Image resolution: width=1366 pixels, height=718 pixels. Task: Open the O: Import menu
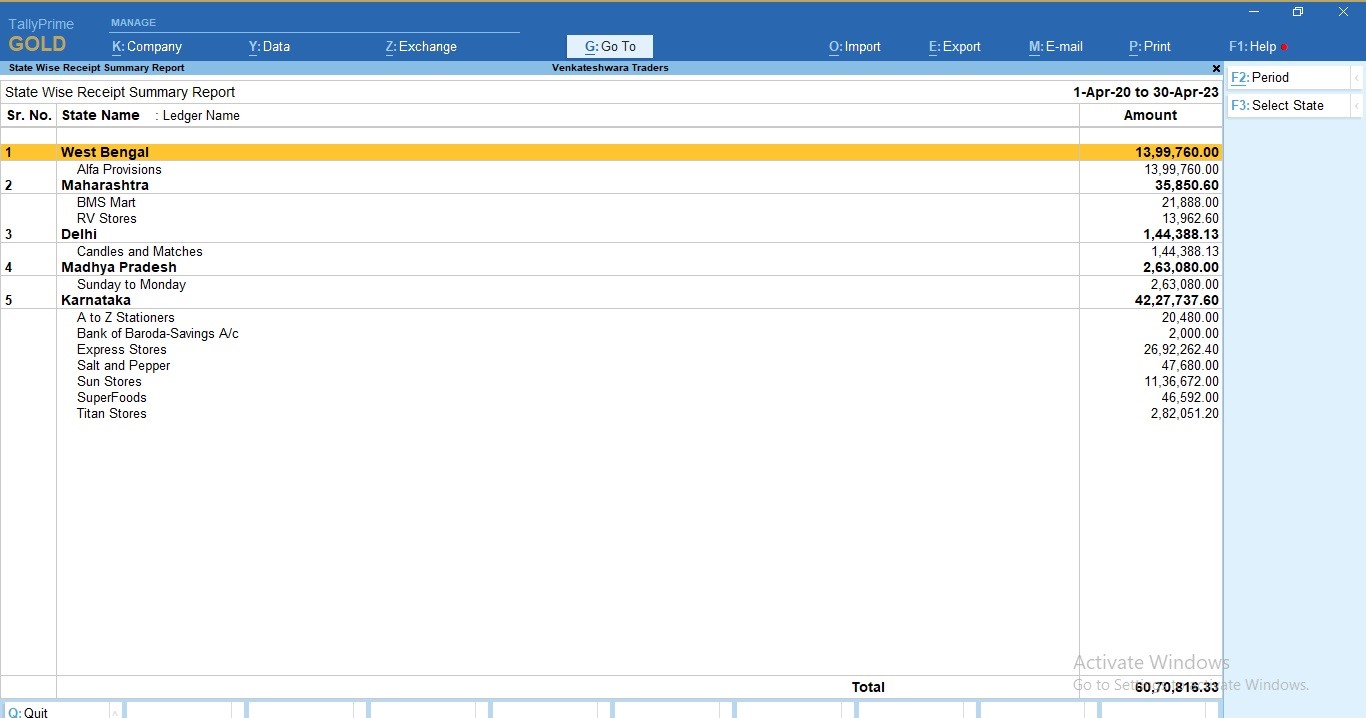point(855,47)
